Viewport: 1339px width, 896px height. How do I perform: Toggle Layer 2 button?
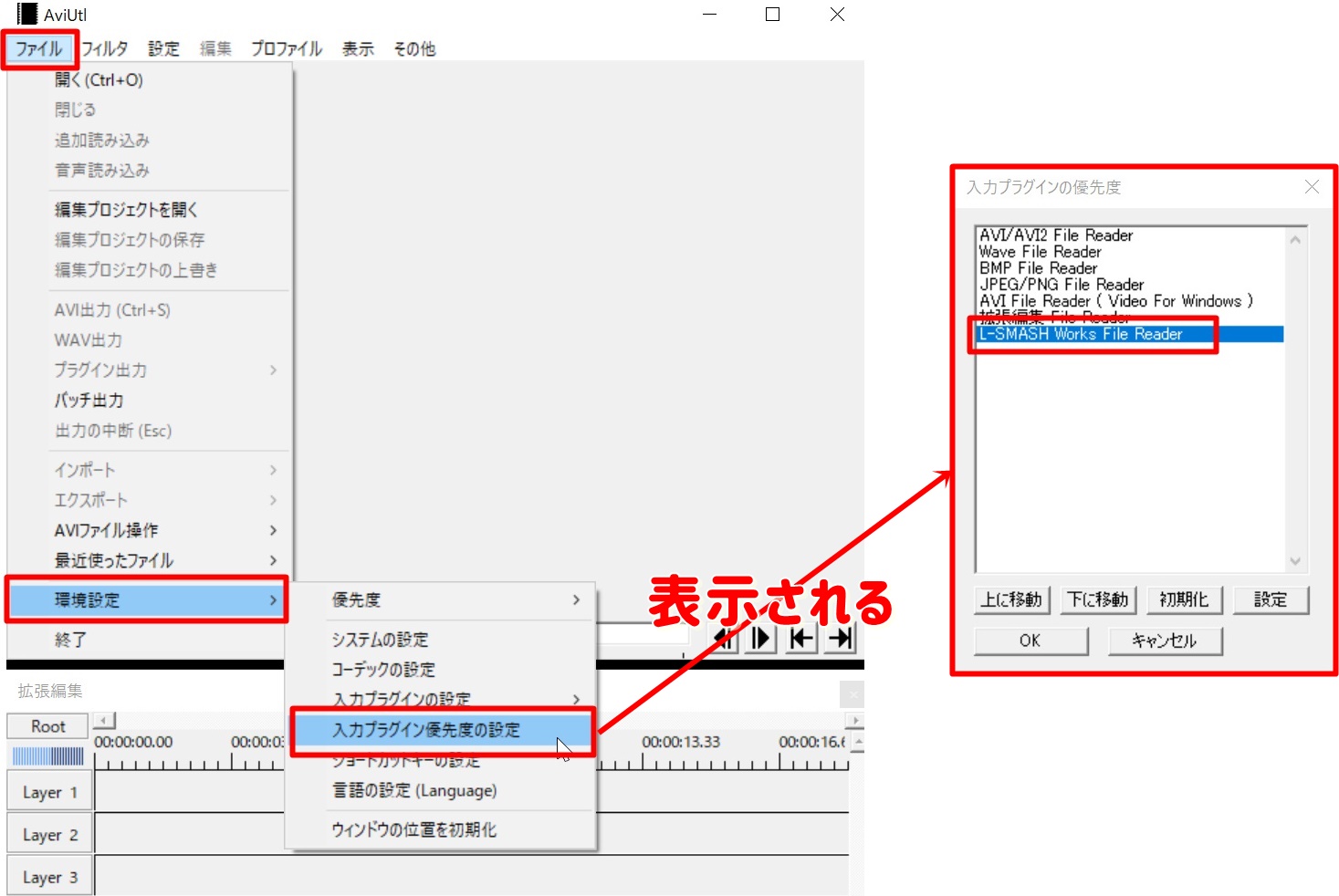[x=50, y=835]
